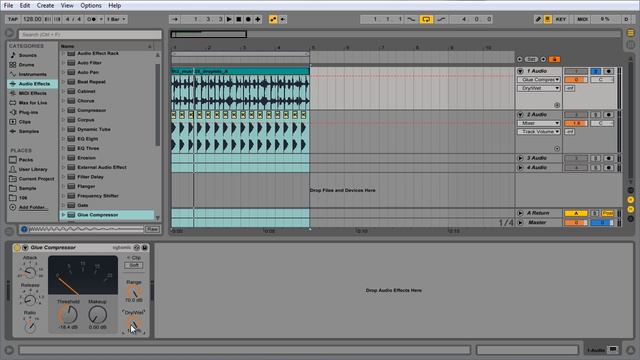Toggle solo on the 1 Audio track
The width and height of the screenshot is (640, 360).
pos(596,71)
